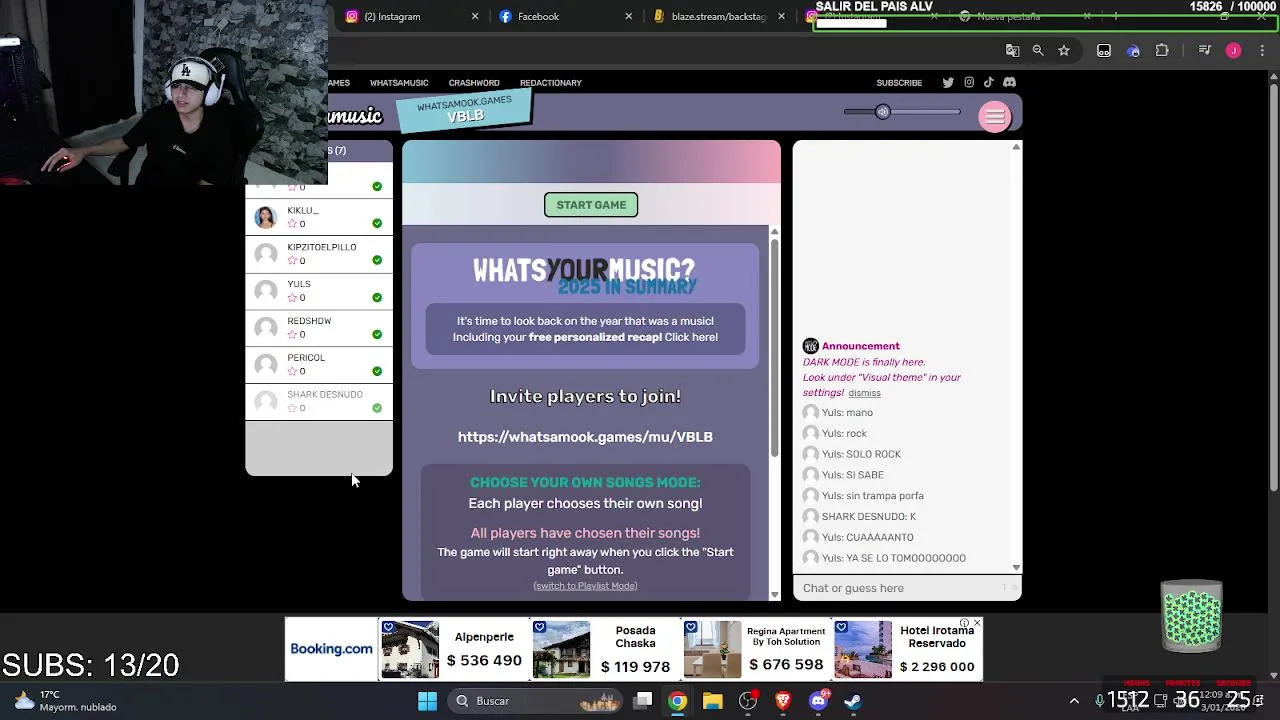Switch to the Facebook browser tab
This screenshot has height=720, width=1280.
click(x=565, y=16)
